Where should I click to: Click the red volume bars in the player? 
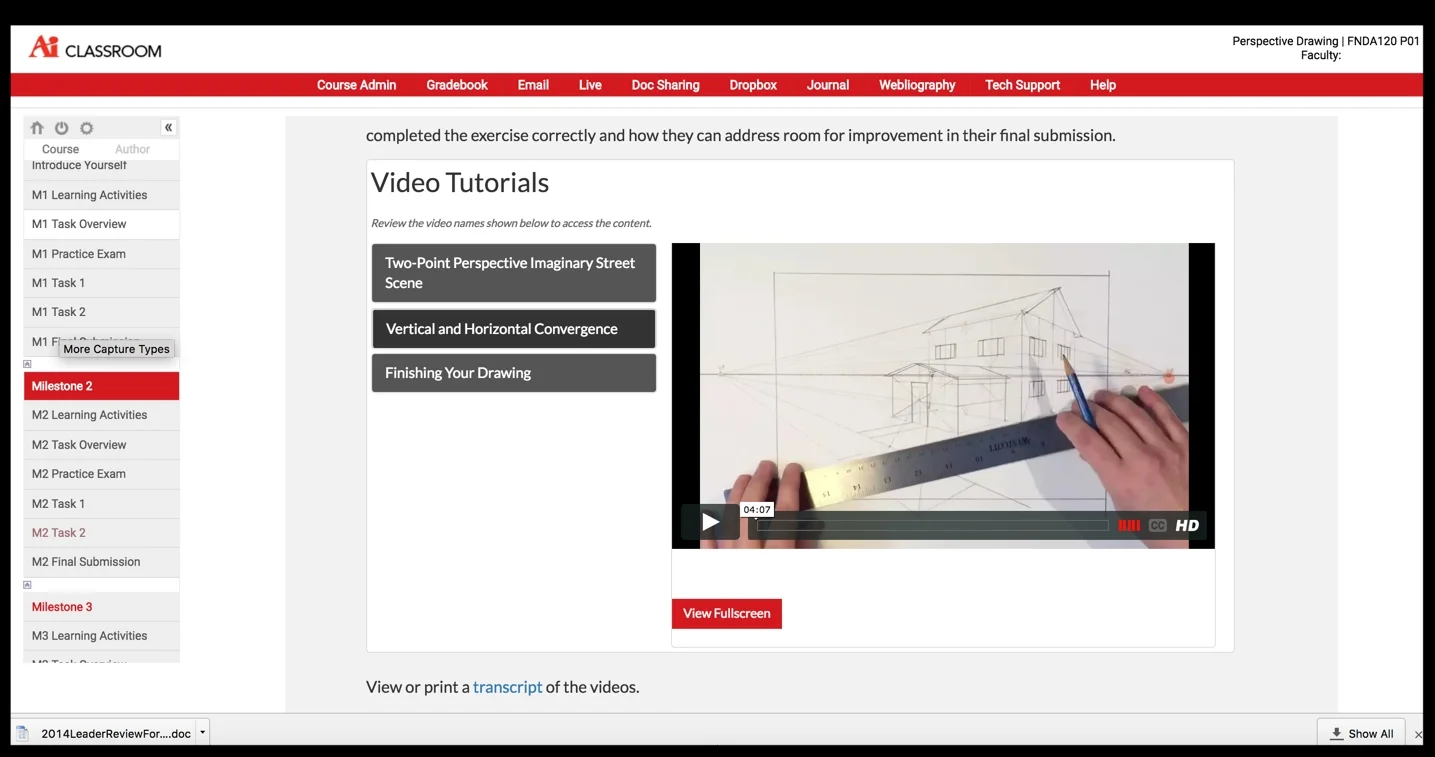[x=1128, y=524]
